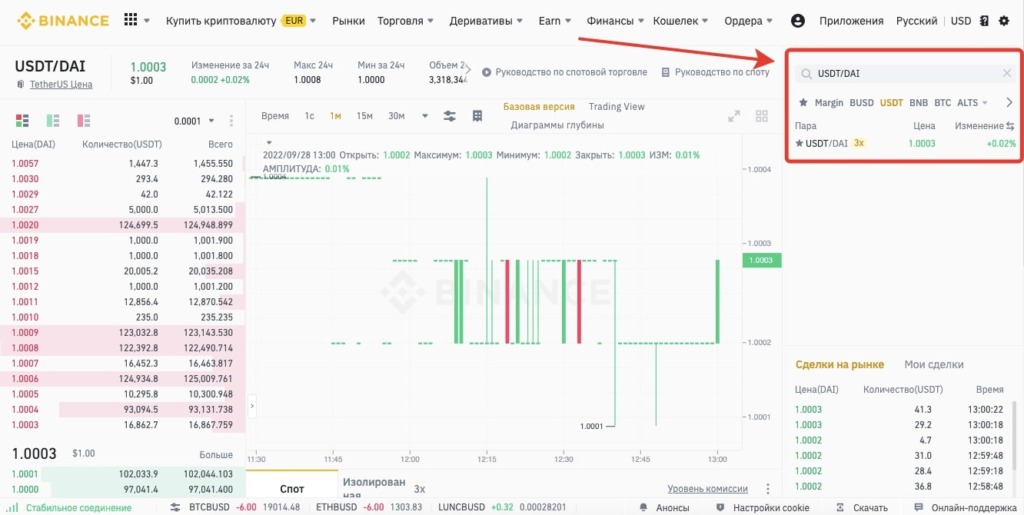1024x515 pixels.
Task: Select the 1с chart interval
Action: 309,116
